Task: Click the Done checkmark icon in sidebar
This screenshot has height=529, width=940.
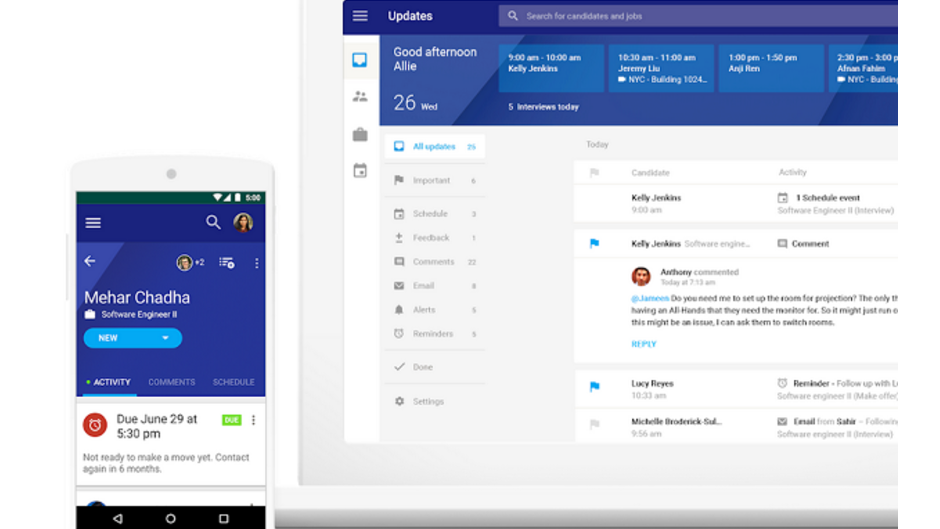Action: pos(399,366)
